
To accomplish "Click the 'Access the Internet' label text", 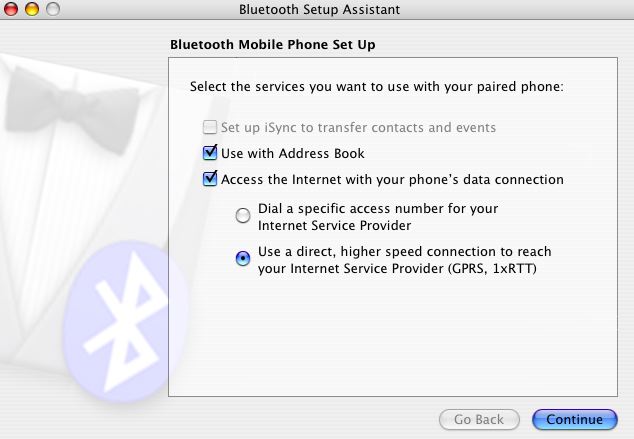I will (x=392, y=180).
